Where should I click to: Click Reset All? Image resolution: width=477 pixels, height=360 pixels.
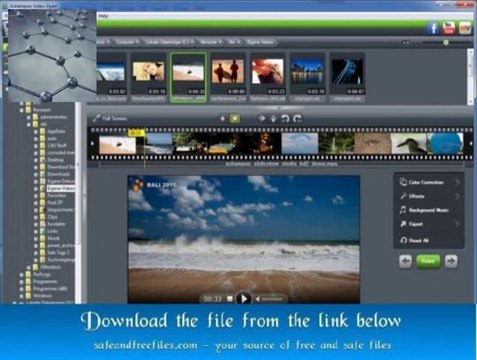(418, 240)
